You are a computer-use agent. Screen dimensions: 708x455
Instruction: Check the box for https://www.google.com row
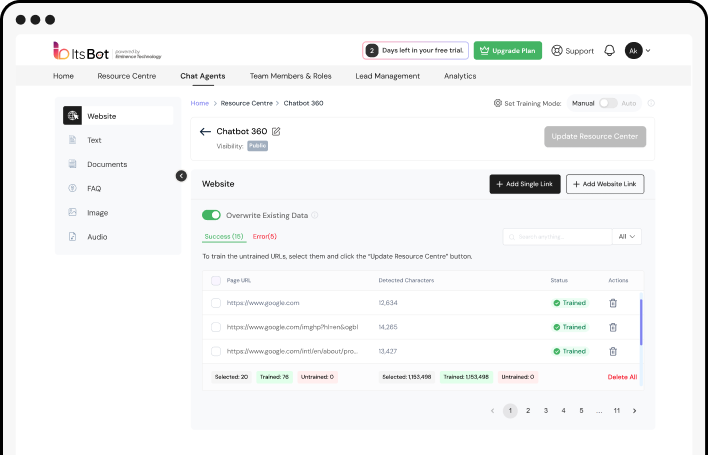216,303
